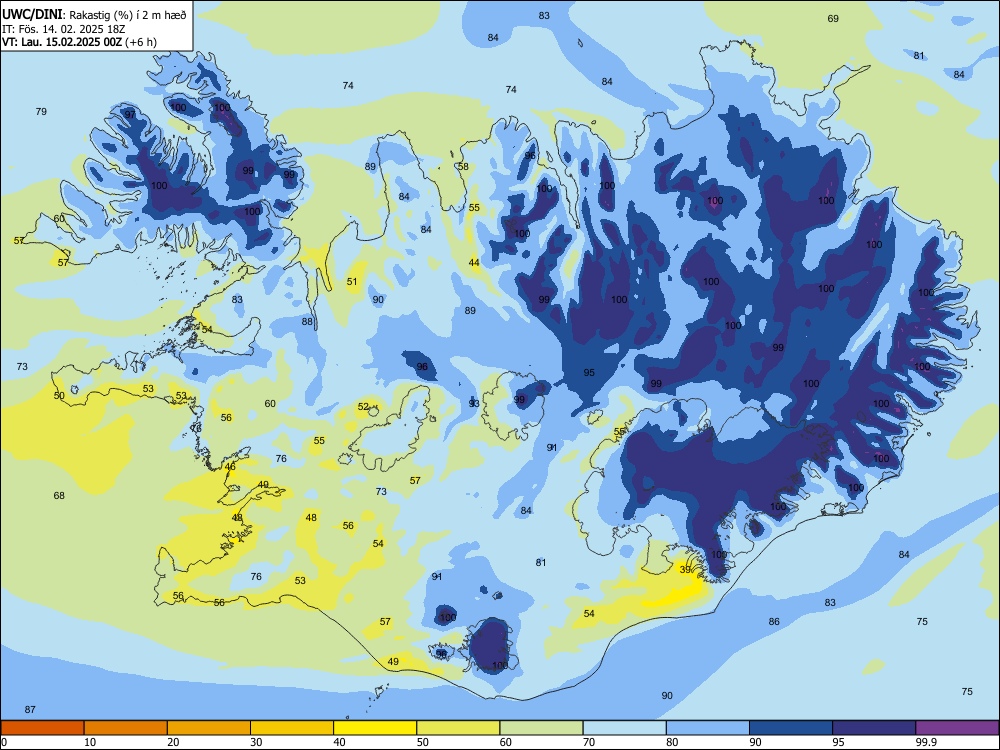Click the humidity value 86 on the map
The width and height of the screenshot is (1000, 750).
click(774, 621)
